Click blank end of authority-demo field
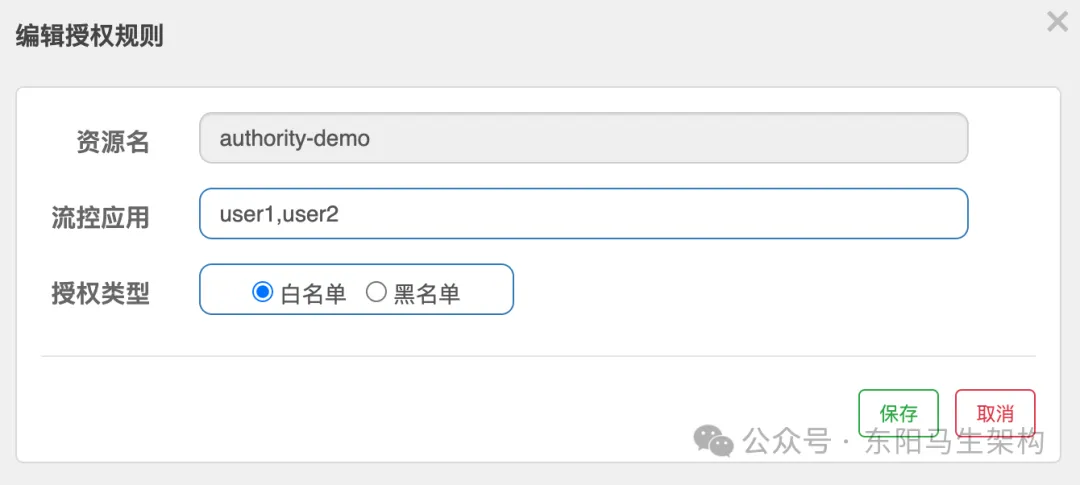1080x485 pixels. tap(700, 138)
